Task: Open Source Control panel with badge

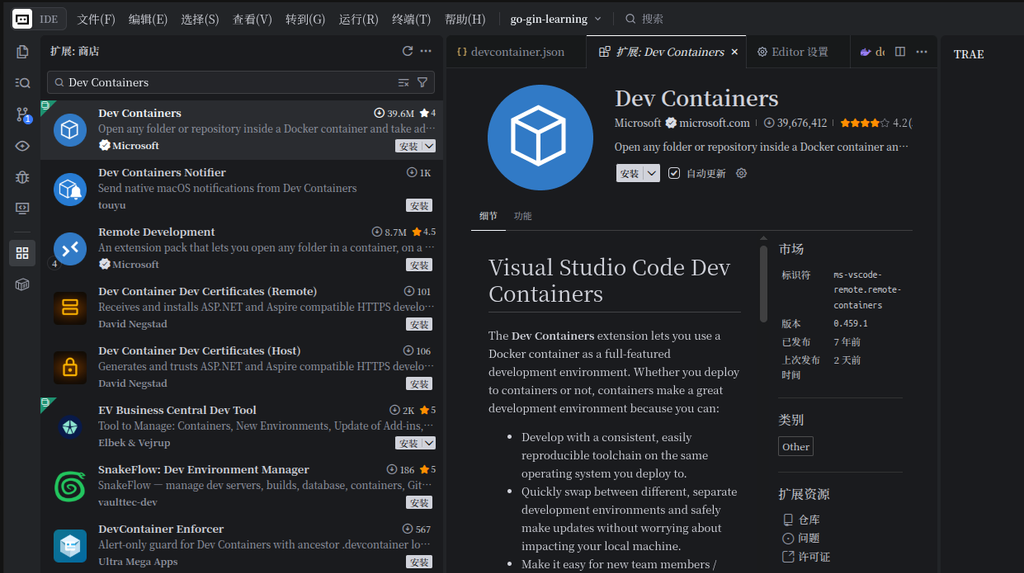Action: tap(22, 115)
